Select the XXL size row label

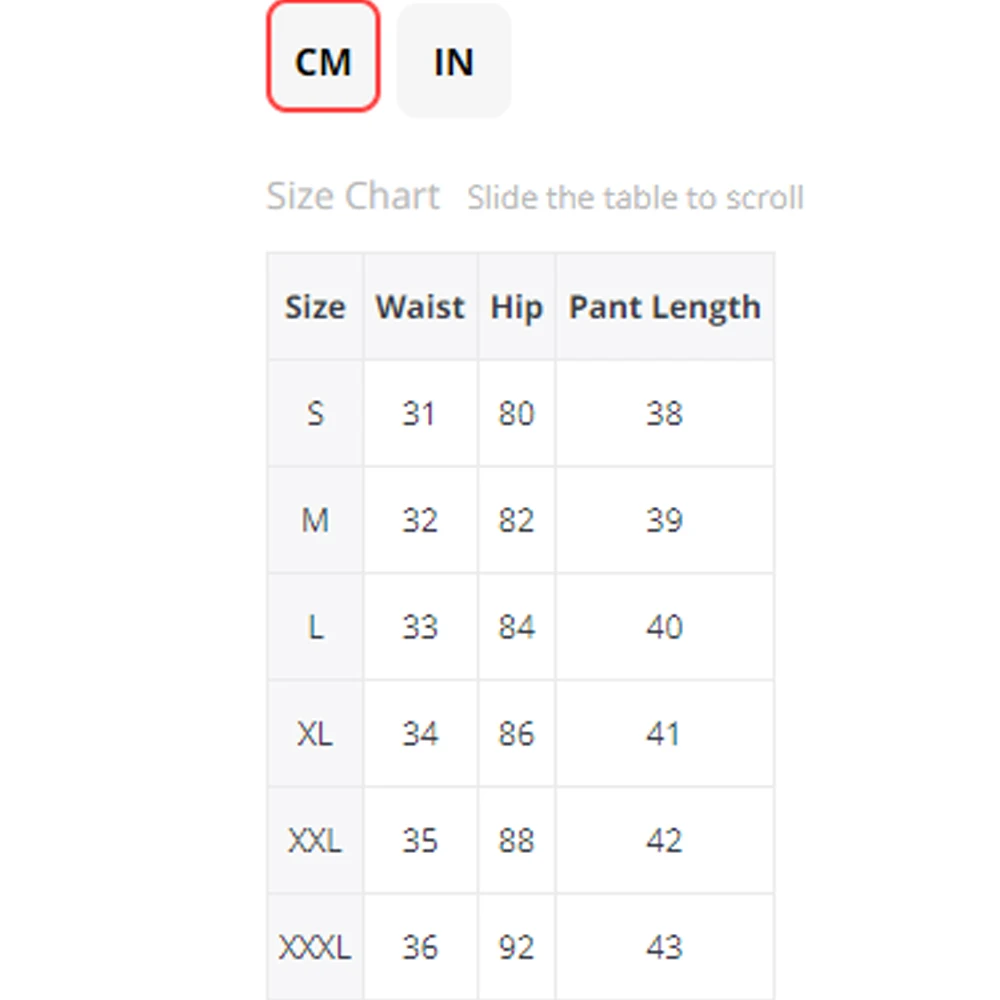[315, 840]
